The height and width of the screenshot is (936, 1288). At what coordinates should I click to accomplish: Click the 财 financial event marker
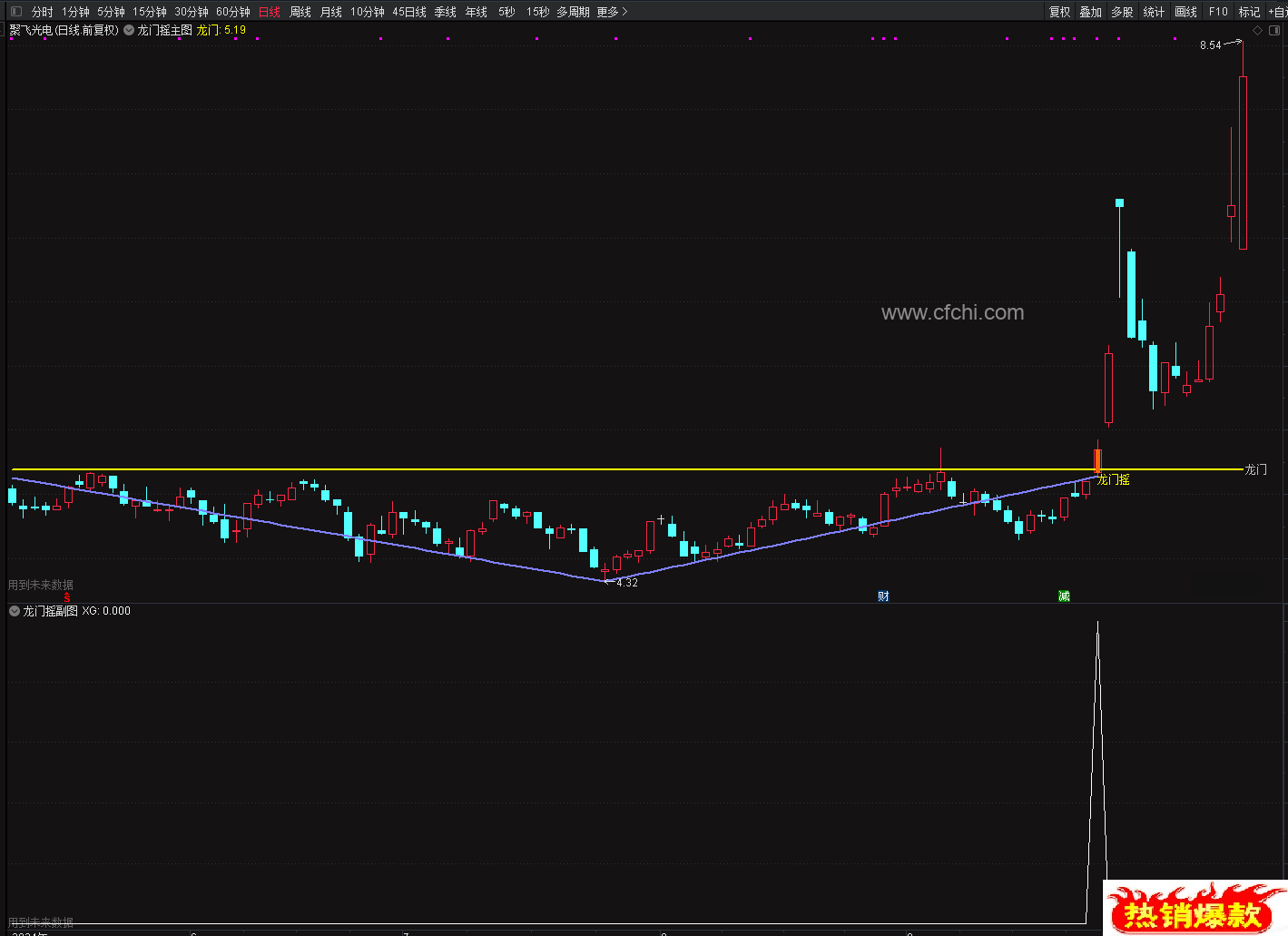coord(883,596)
